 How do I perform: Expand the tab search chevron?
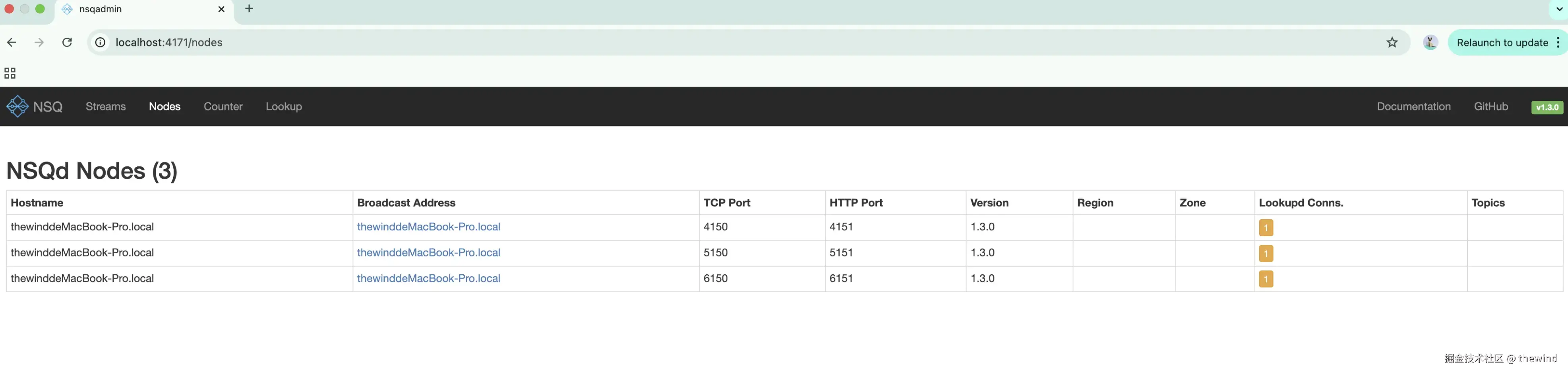(x=1559, y=9)
